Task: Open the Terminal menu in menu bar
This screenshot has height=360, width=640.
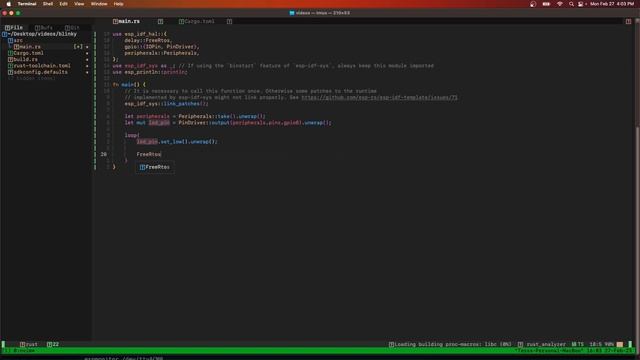Action: point(27,4)
